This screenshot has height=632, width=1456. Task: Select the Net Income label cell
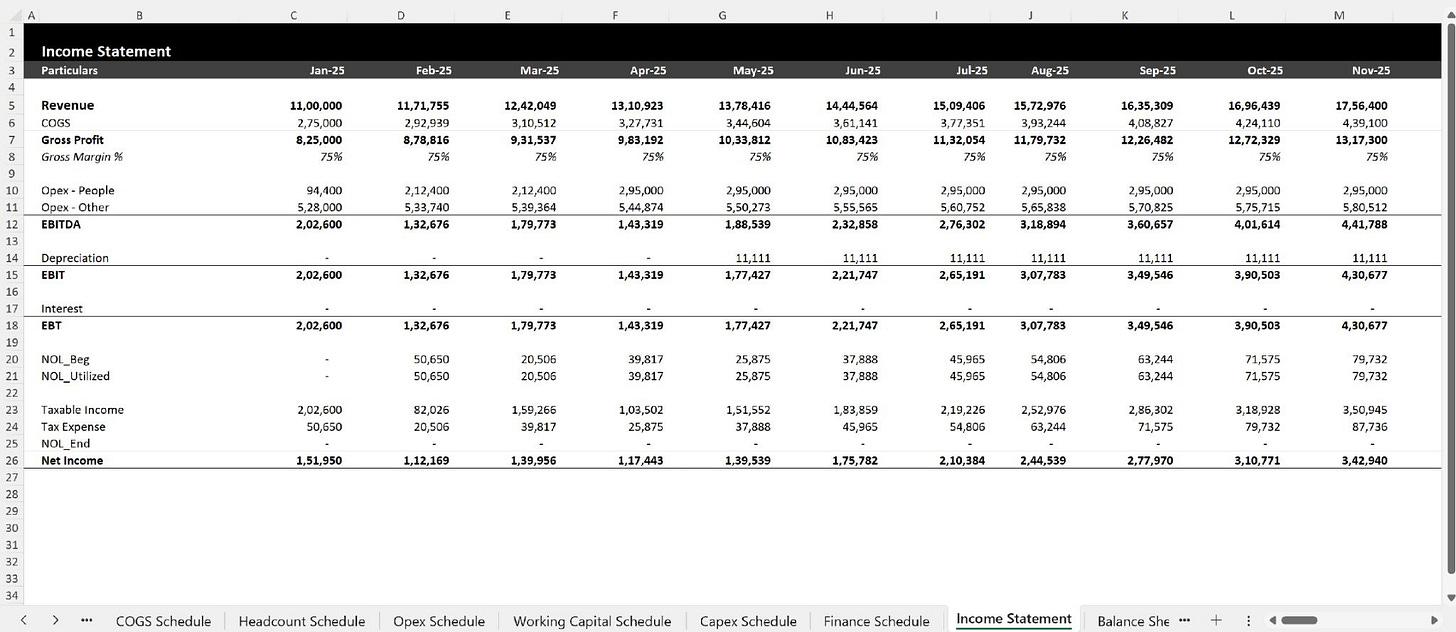tap(70, 460)
